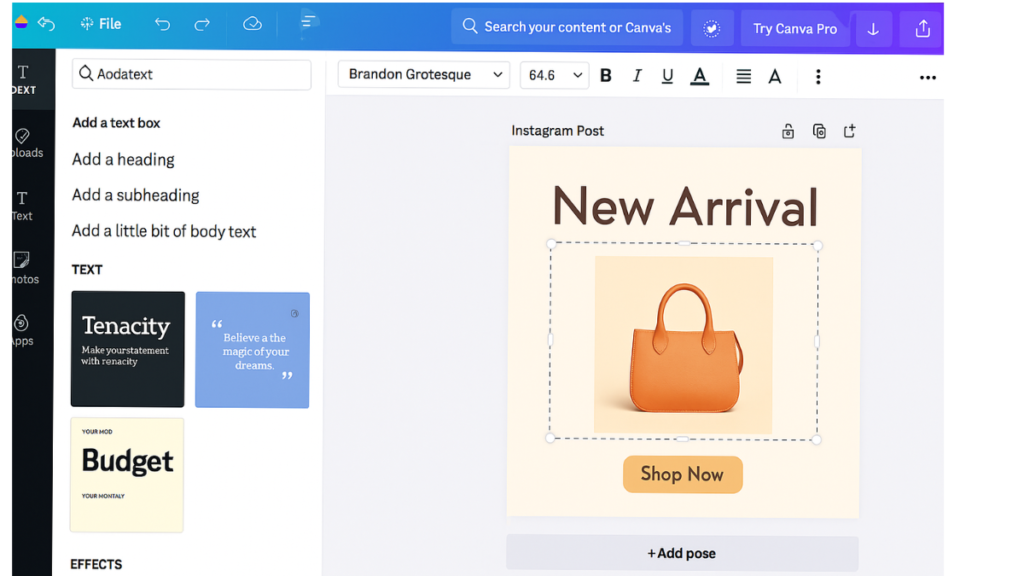Click the text alignment icon
This screenshot has height=576, width=1024.
click(x=743, y=76)
